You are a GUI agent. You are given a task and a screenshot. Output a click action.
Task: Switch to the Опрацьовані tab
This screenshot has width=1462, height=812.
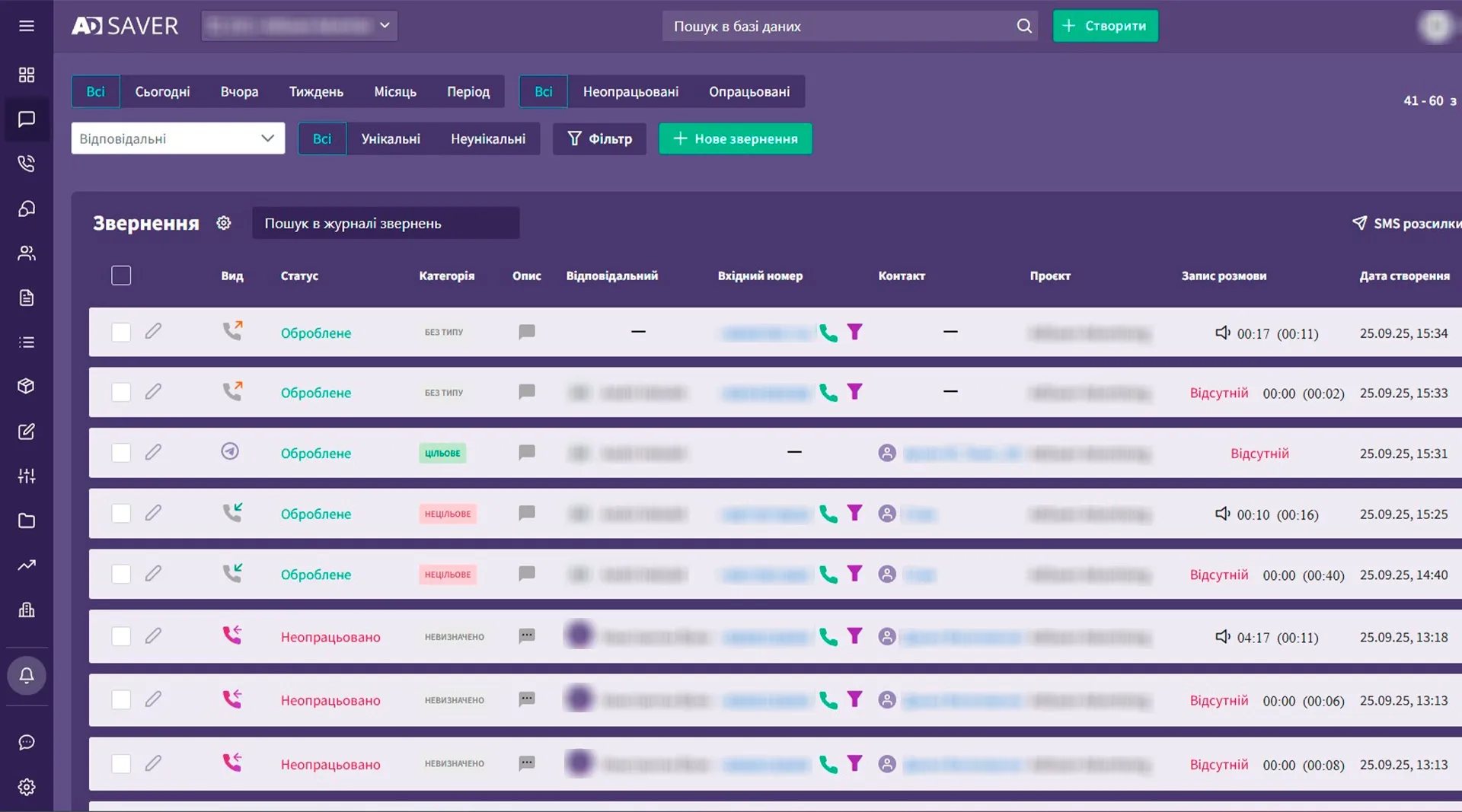pyautogui.click(x=749, y=91)
